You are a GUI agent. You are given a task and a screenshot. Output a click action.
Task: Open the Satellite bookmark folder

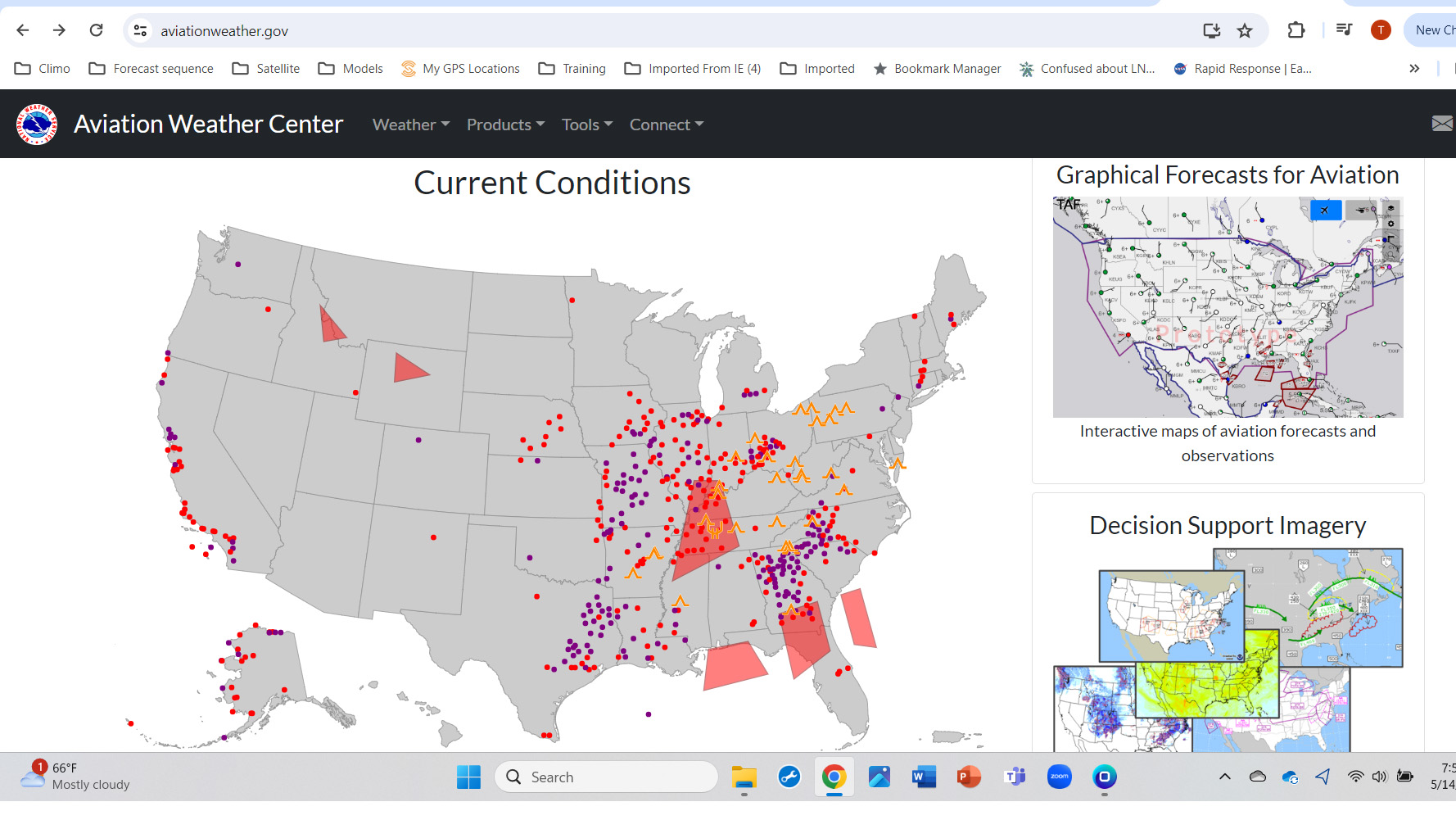[x=266, y=69]
